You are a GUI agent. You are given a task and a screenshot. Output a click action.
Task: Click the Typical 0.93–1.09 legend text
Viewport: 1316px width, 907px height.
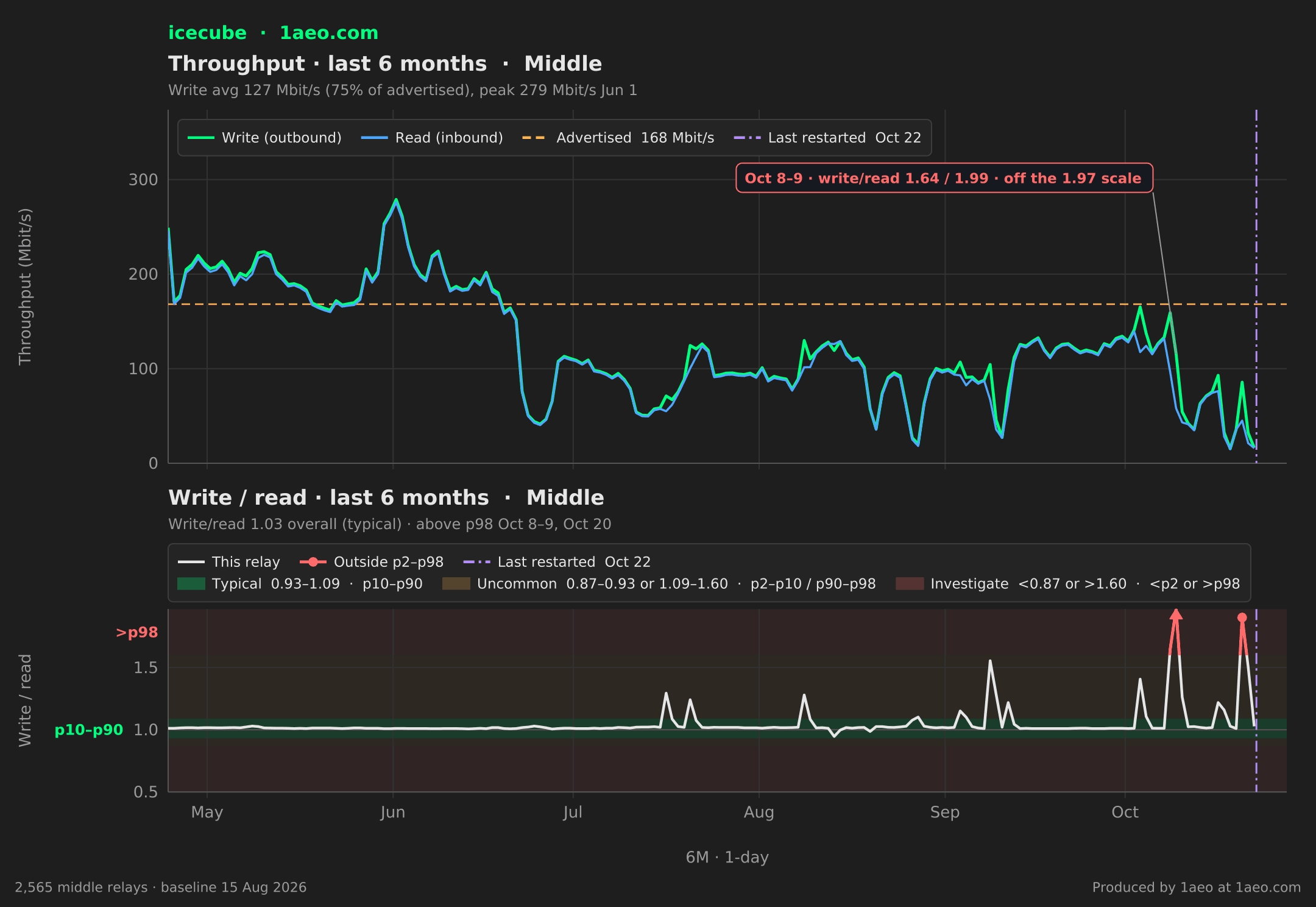(x=317, y=584)
